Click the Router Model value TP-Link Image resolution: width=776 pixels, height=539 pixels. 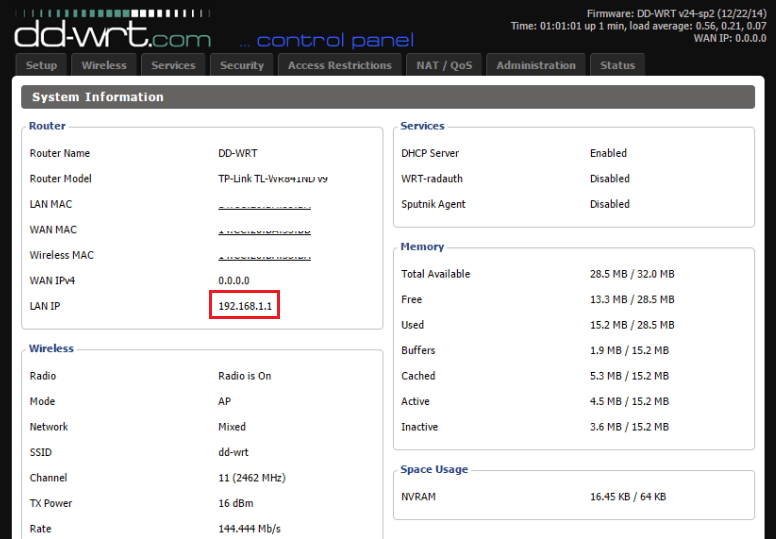click(273, 179)
